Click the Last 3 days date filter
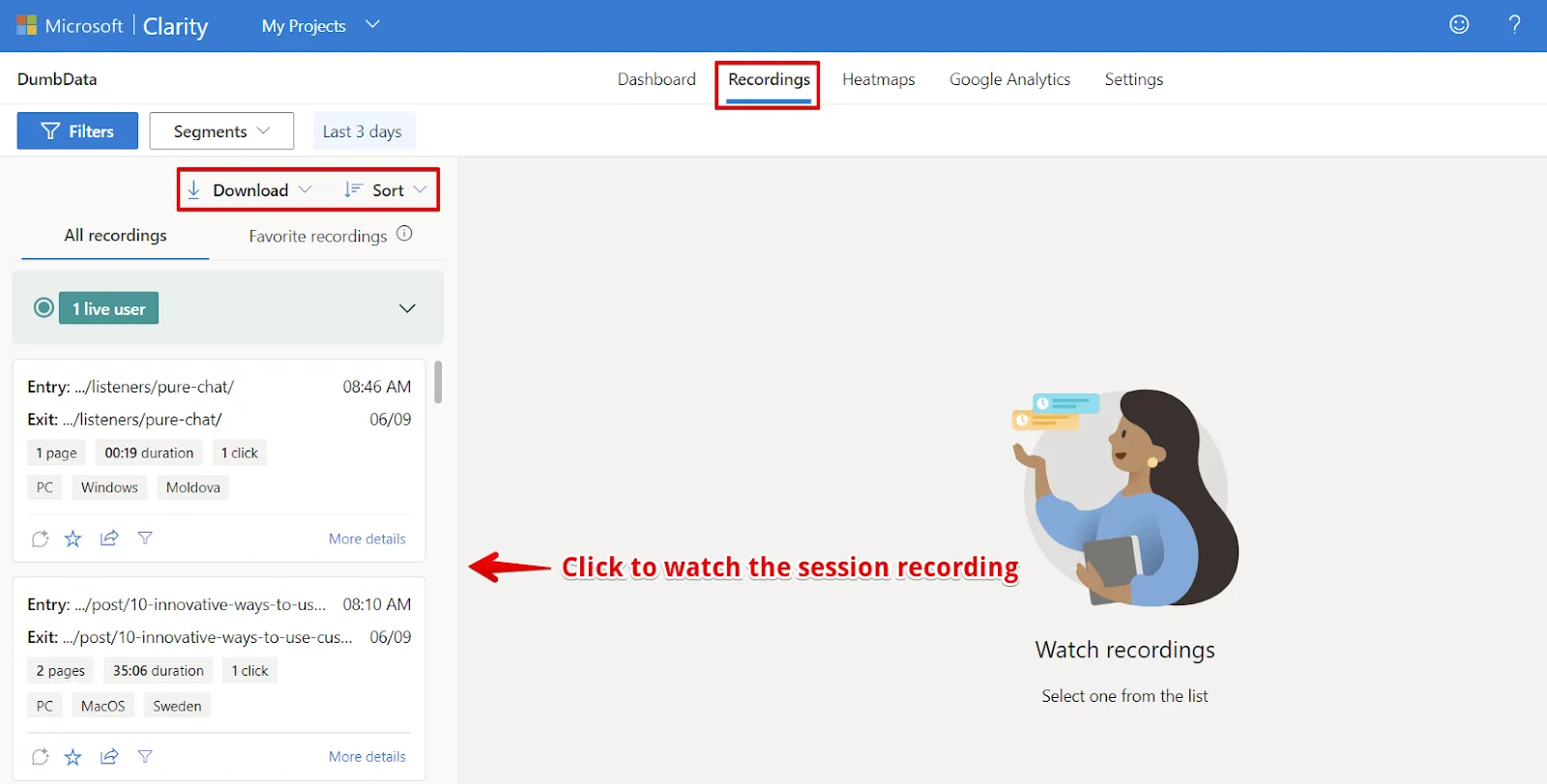 [x=363, y=131]
